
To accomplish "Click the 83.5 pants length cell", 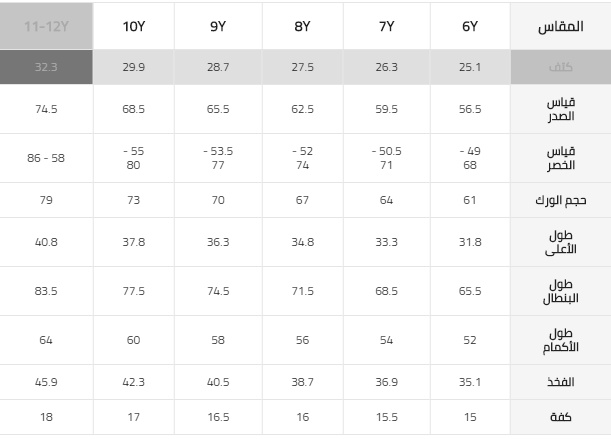I will [46, 291].
